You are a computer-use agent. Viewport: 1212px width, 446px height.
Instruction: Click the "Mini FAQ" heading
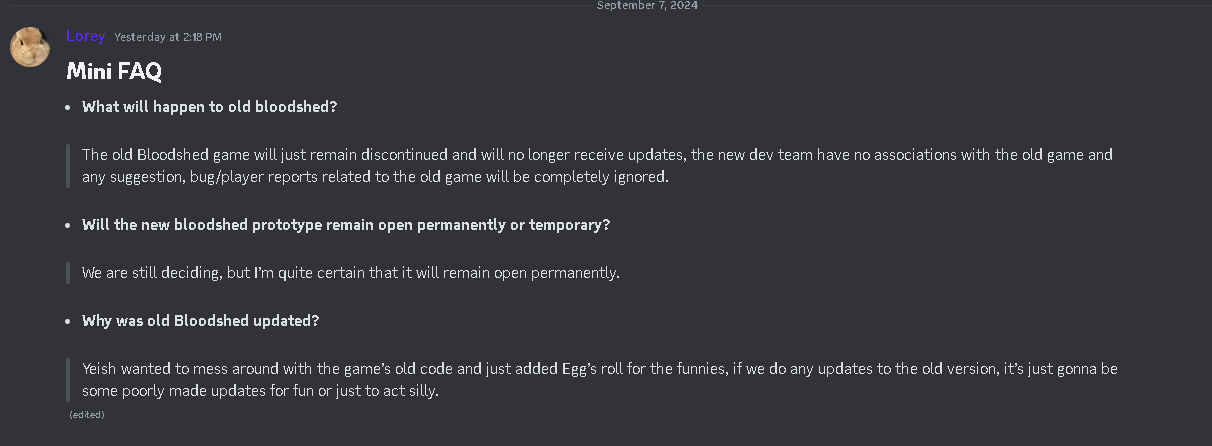tap(114, 71)
